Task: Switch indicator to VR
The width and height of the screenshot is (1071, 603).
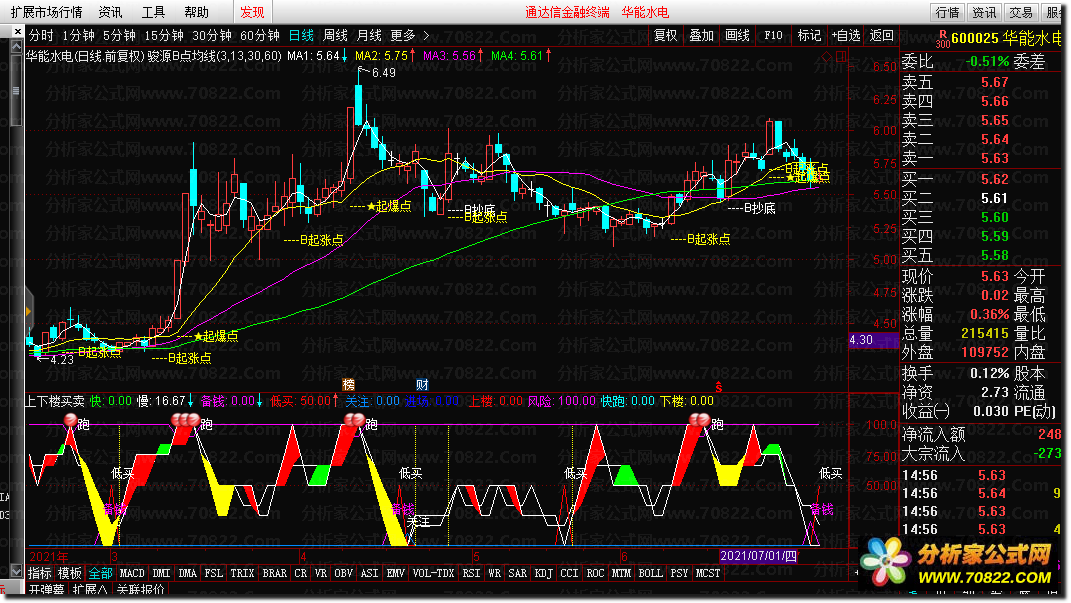Action: tap(321, 573)
